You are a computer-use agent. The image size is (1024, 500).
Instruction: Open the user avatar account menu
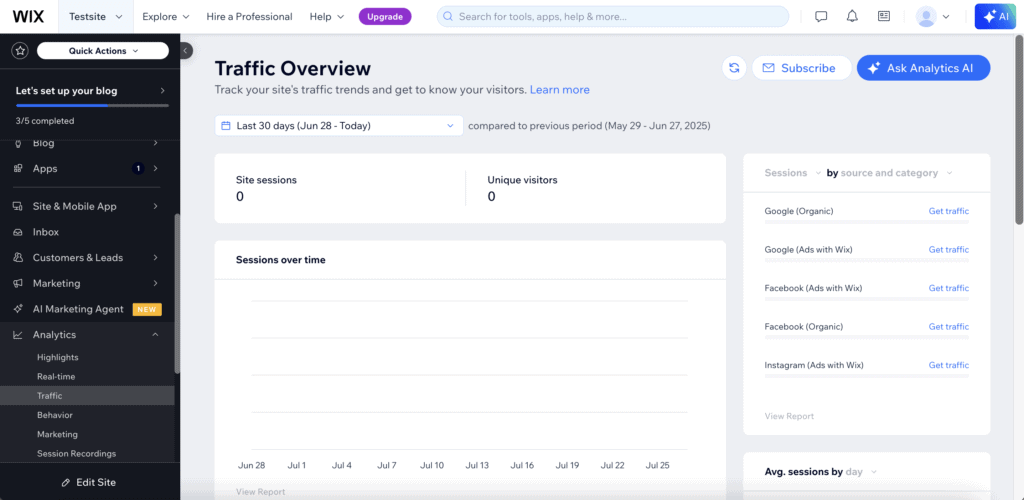click(933, 16)
